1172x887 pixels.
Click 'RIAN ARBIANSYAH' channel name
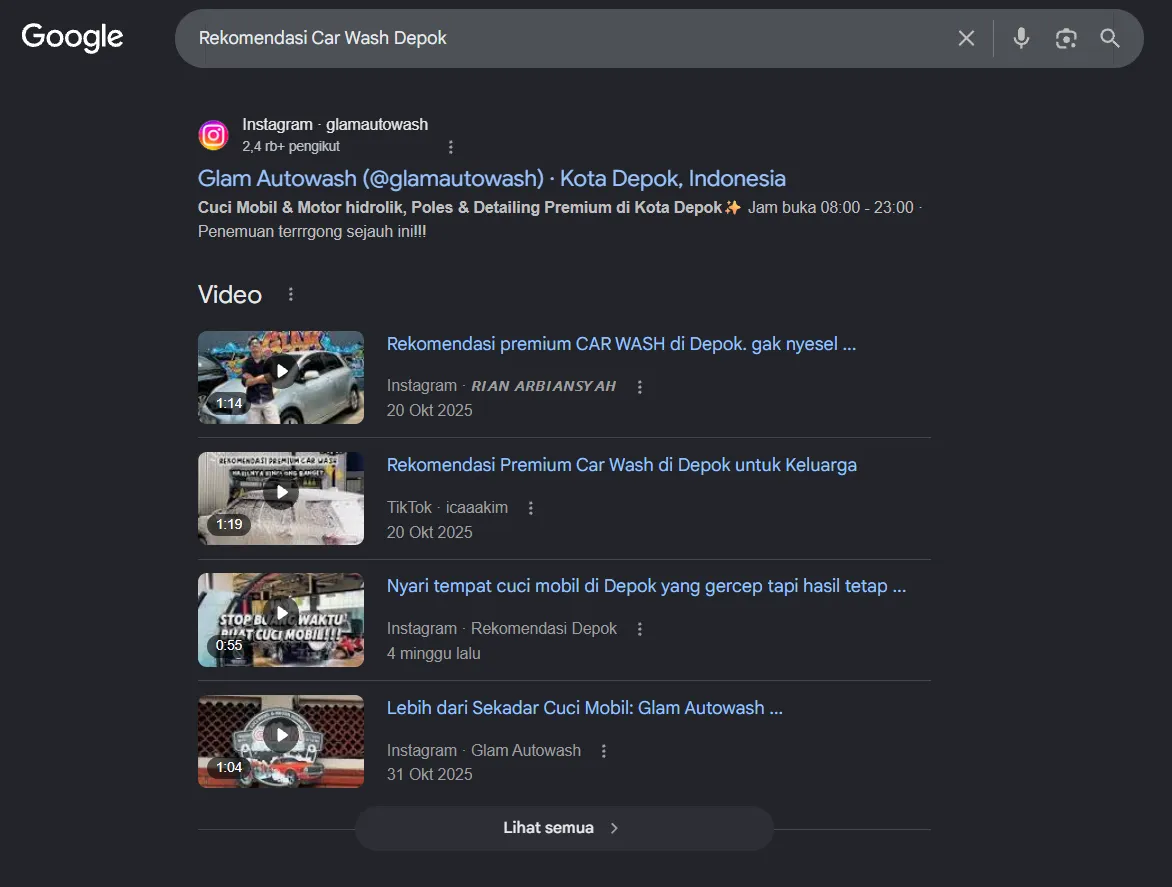543,386
